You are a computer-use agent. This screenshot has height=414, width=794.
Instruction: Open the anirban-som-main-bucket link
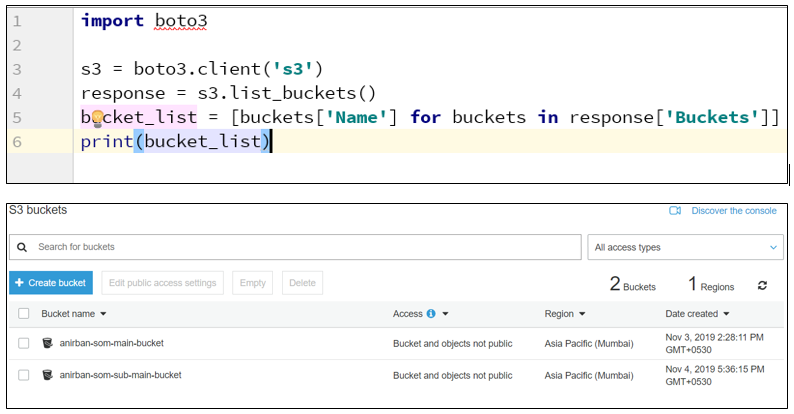click(111, 343)
